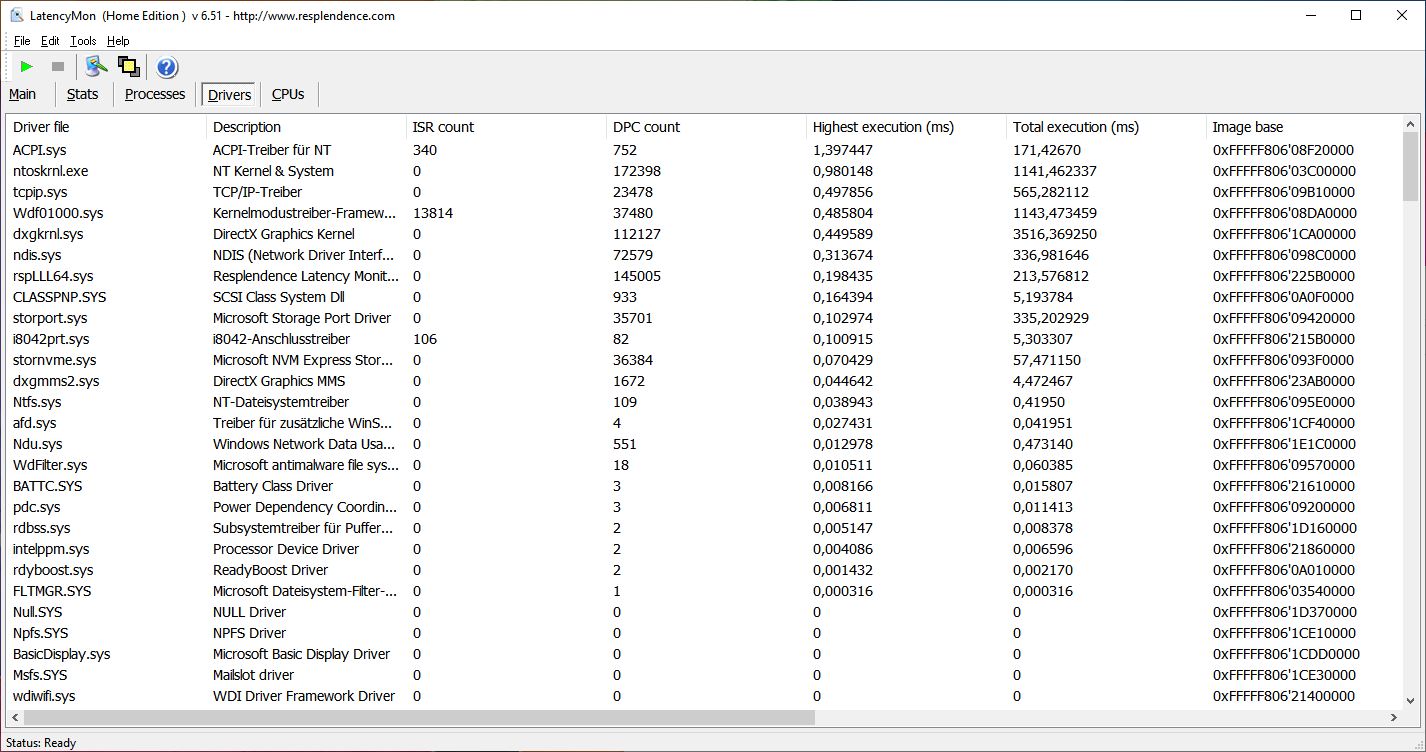Screen dimensions: 1426x752
Task: Sort by Image base column header
Action: (x=1304, y=127)
